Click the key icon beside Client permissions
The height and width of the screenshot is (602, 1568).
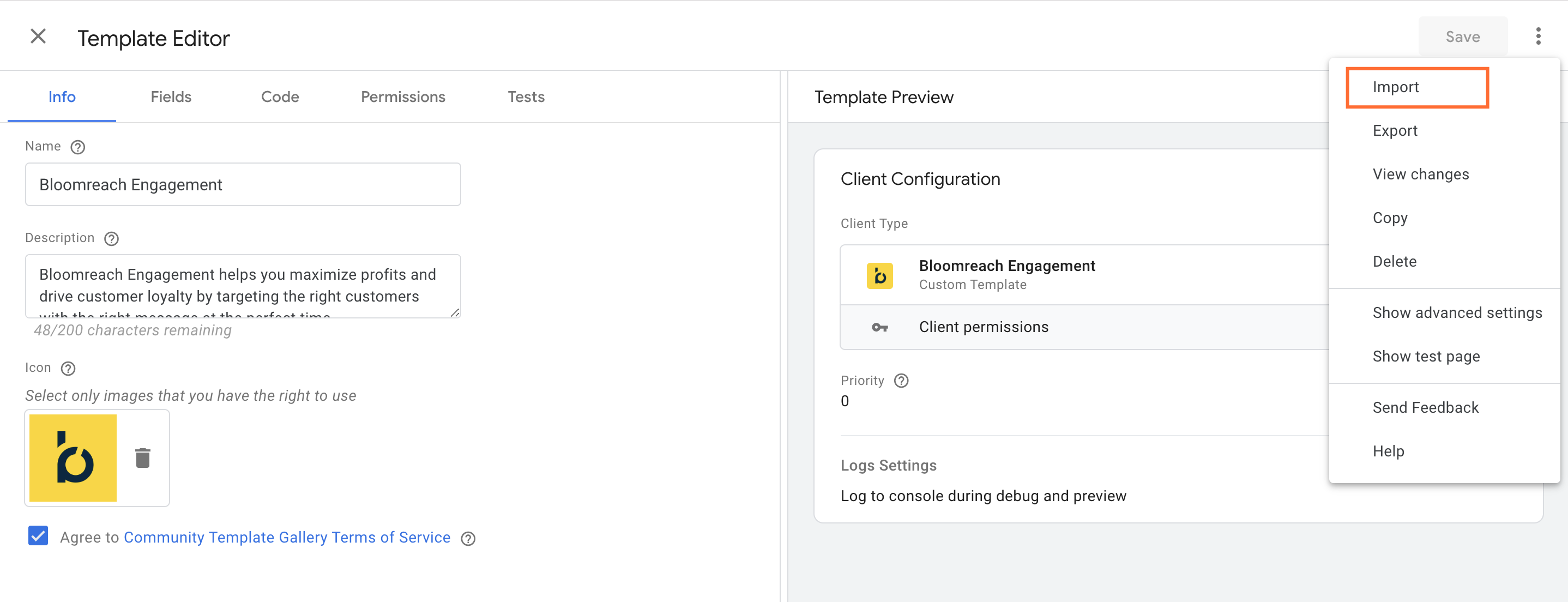click(879, 328)
